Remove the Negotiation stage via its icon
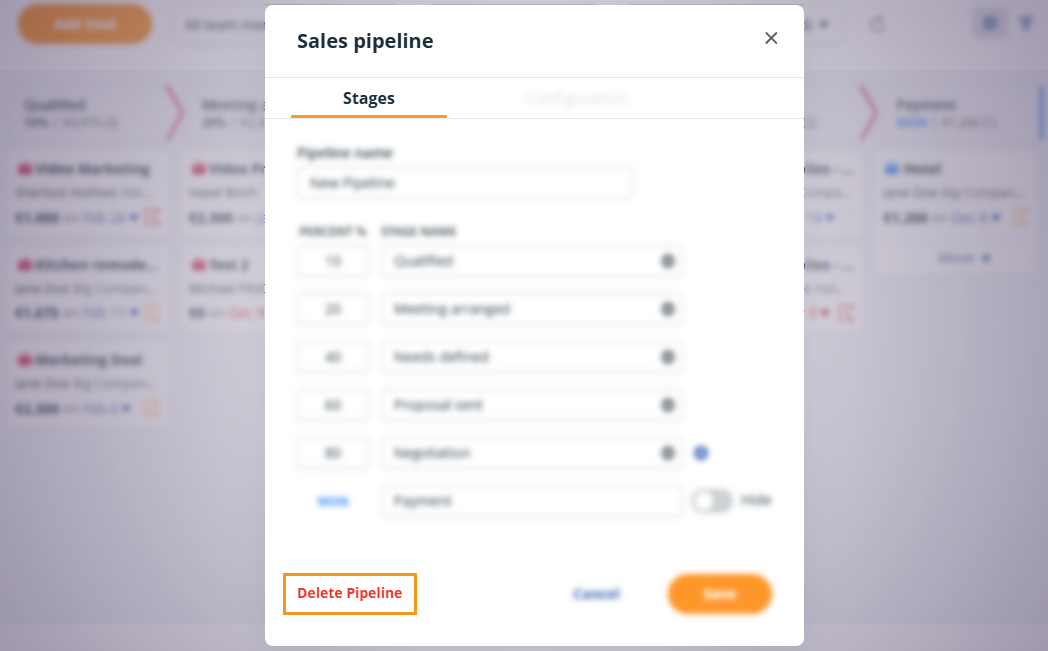Image resolution: width=1048 pixels, height=651 pixels. pos(667,453)
